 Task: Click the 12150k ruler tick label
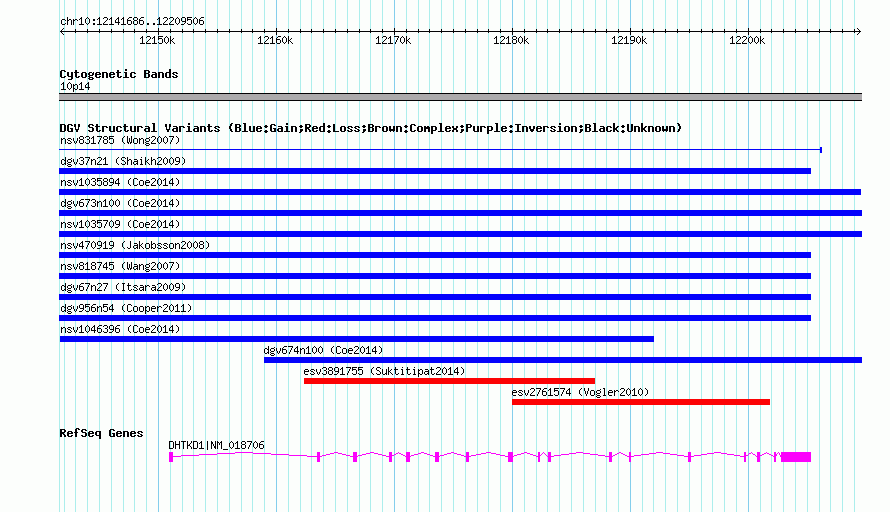(x=157, y=40)
